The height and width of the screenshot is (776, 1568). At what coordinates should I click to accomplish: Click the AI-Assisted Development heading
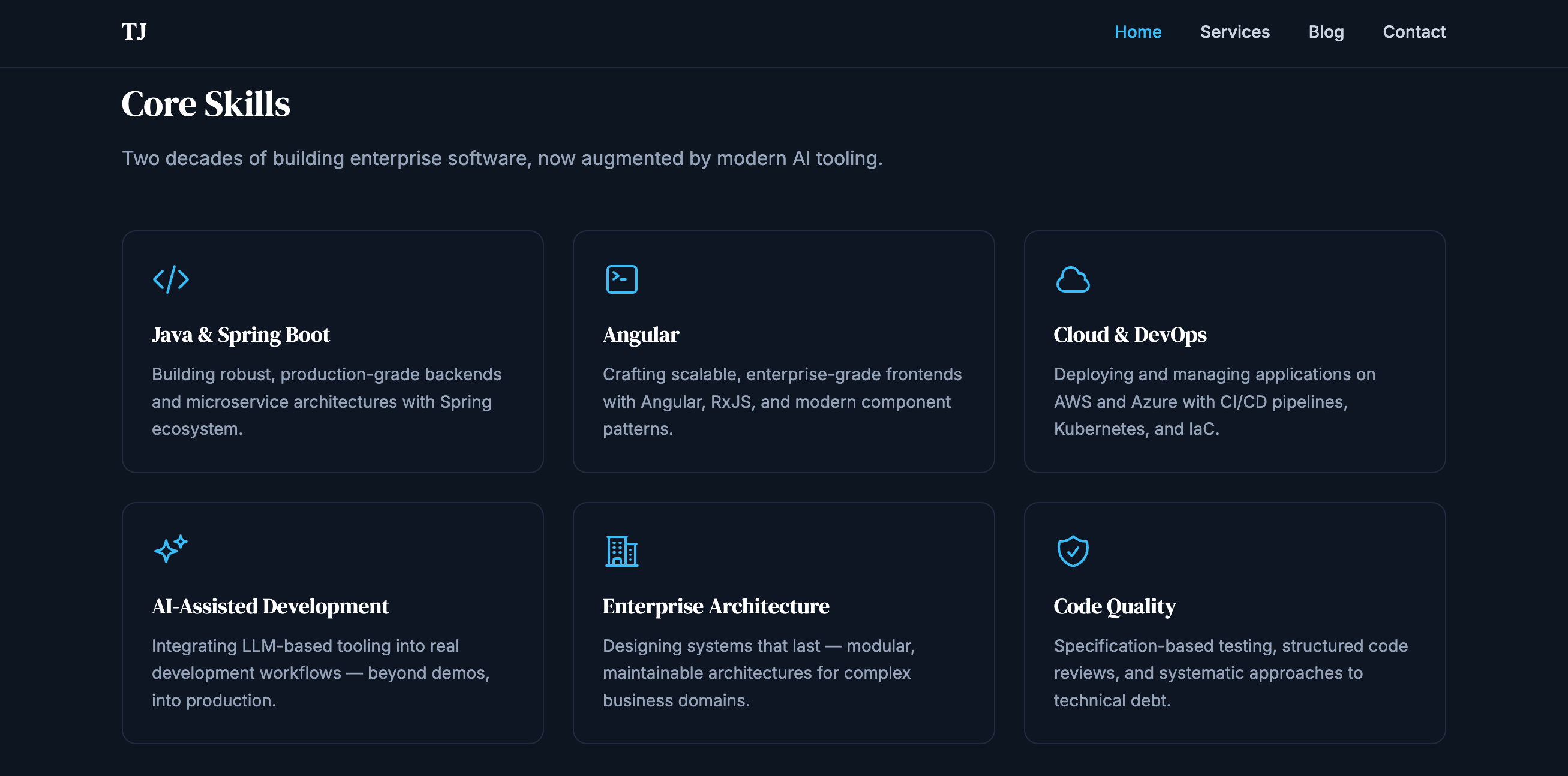(271, 606)
